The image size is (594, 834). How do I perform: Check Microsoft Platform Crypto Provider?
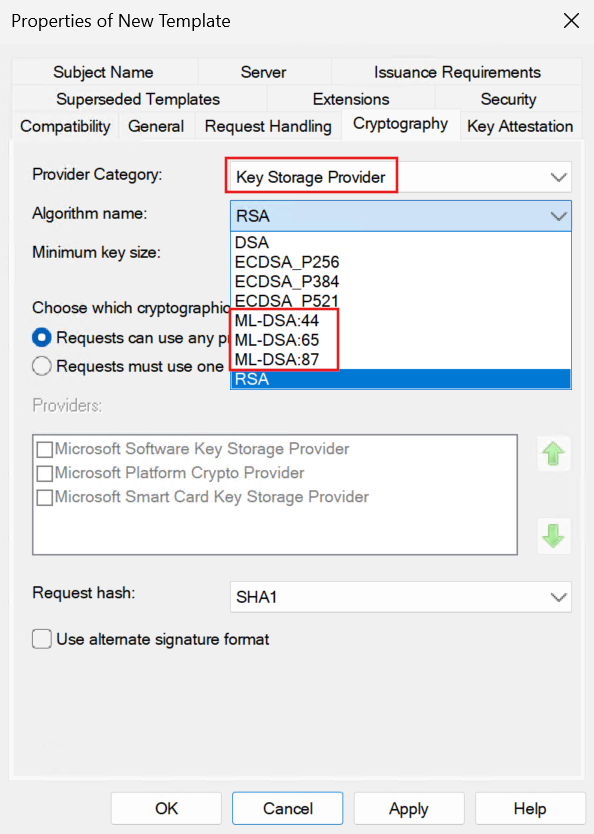(x=45, y=473)
